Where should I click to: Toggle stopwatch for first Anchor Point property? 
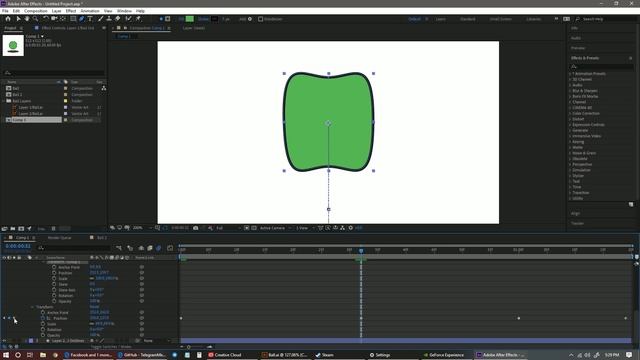54,267
